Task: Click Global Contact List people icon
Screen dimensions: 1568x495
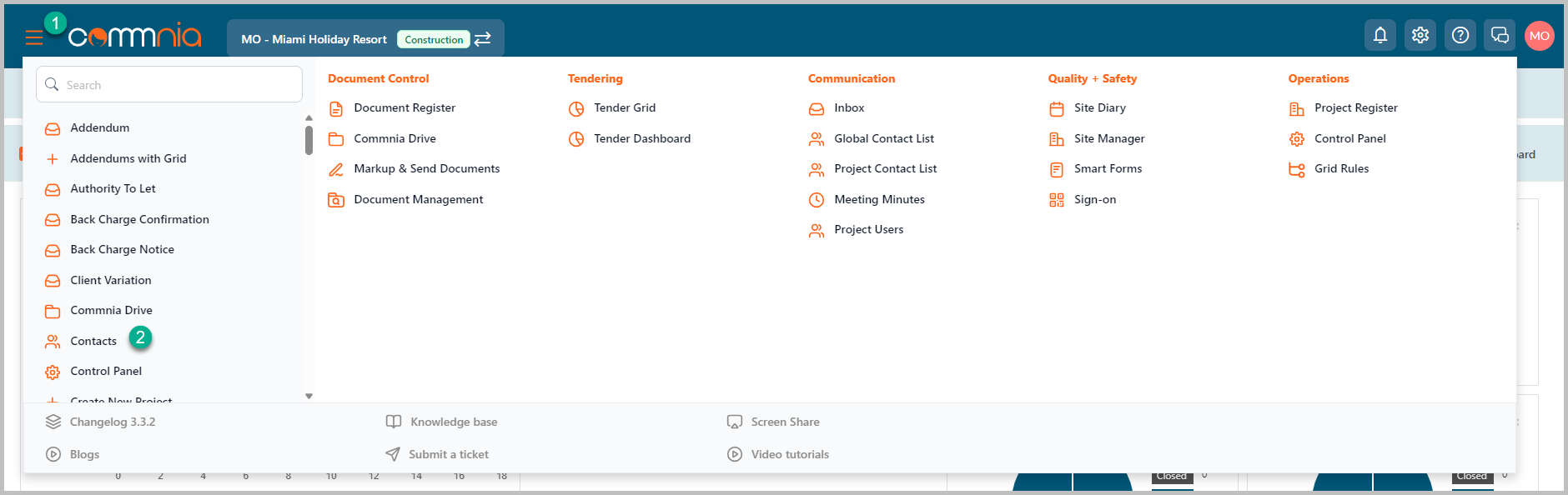Action: point(817,139)
